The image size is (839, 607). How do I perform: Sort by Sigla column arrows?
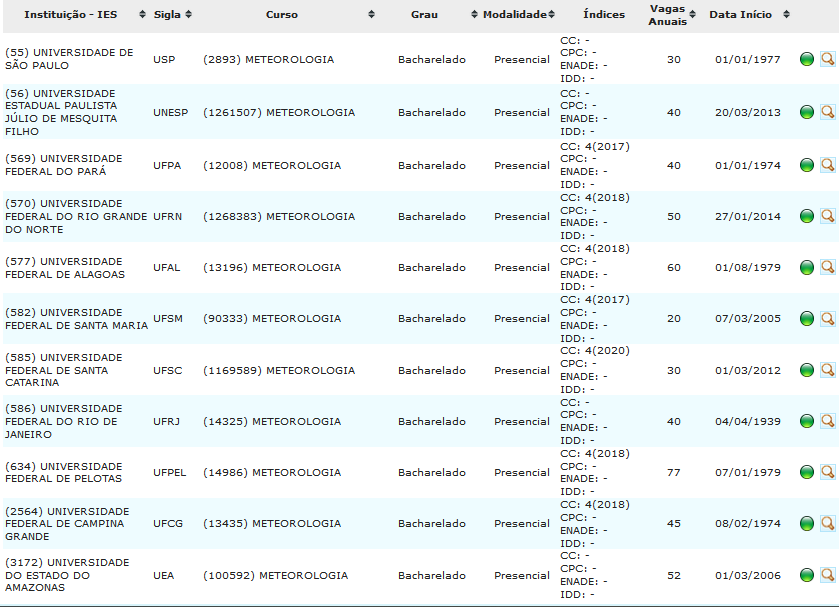click(188, 14)
